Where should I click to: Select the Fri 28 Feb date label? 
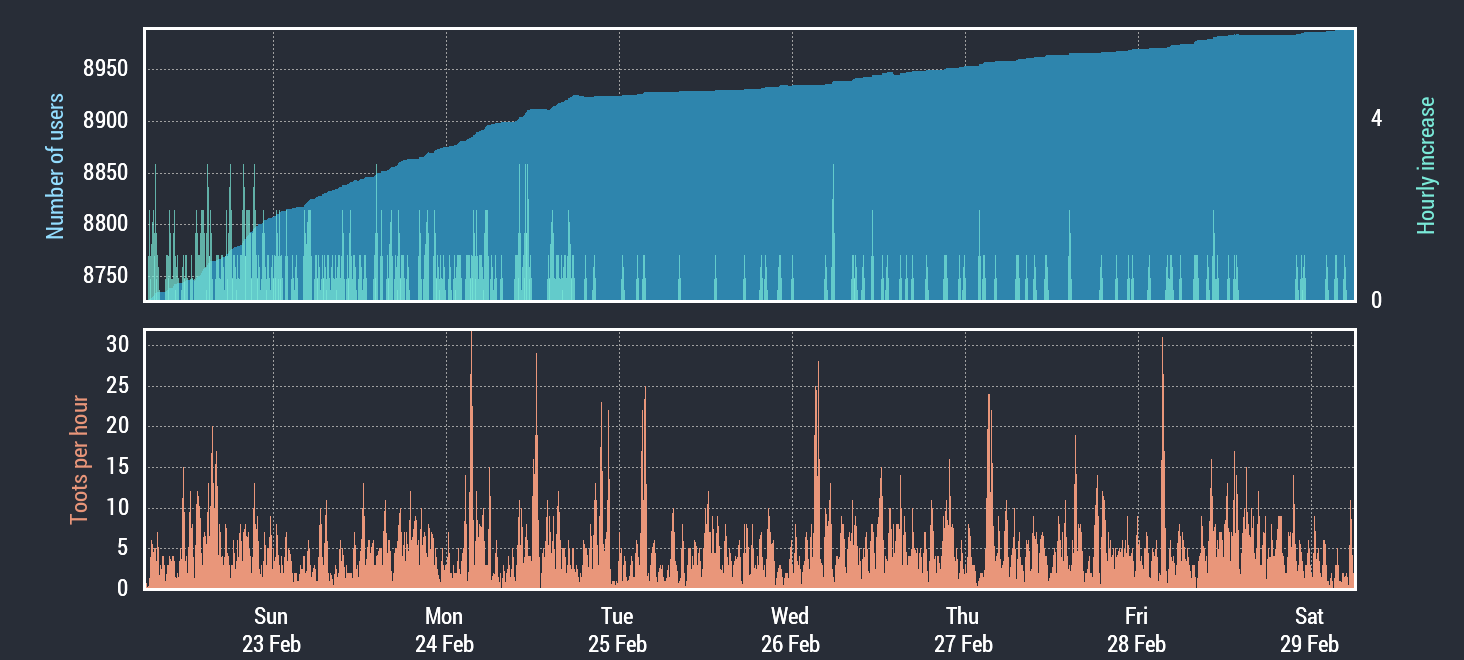click(x=1136, y=630)
